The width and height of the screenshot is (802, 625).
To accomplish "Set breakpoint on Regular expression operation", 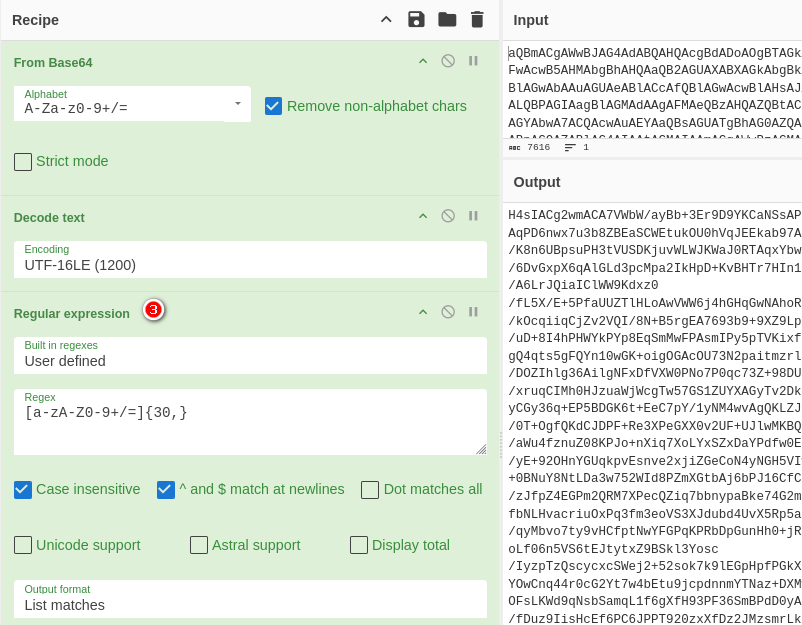I will (473, 312).
